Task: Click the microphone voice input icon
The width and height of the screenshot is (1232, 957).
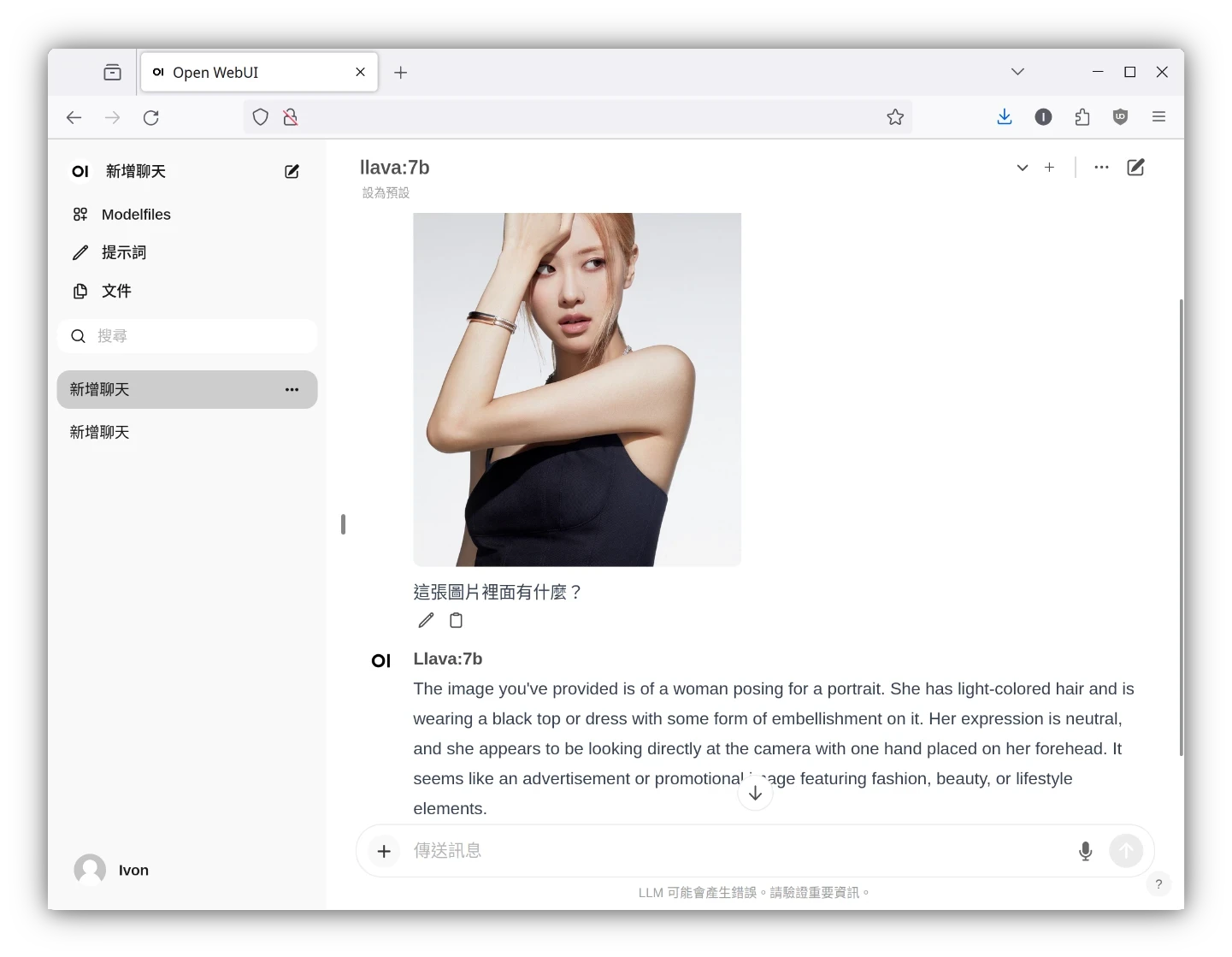Action: coord(1085,851)
